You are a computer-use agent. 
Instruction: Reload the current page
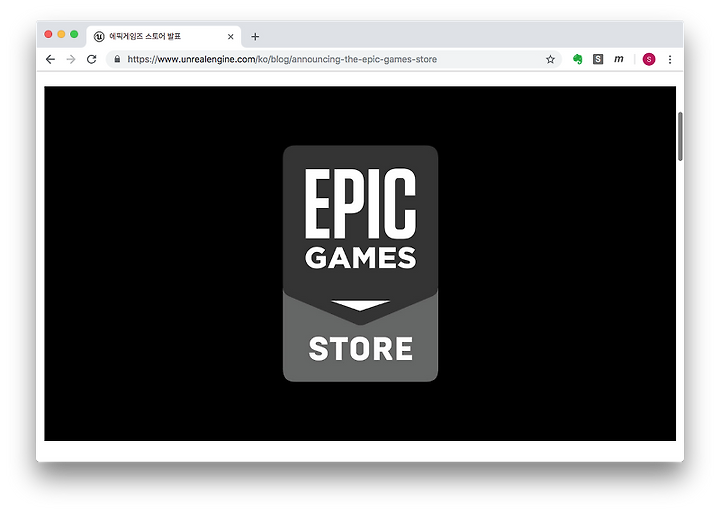(x=92, y=59)
